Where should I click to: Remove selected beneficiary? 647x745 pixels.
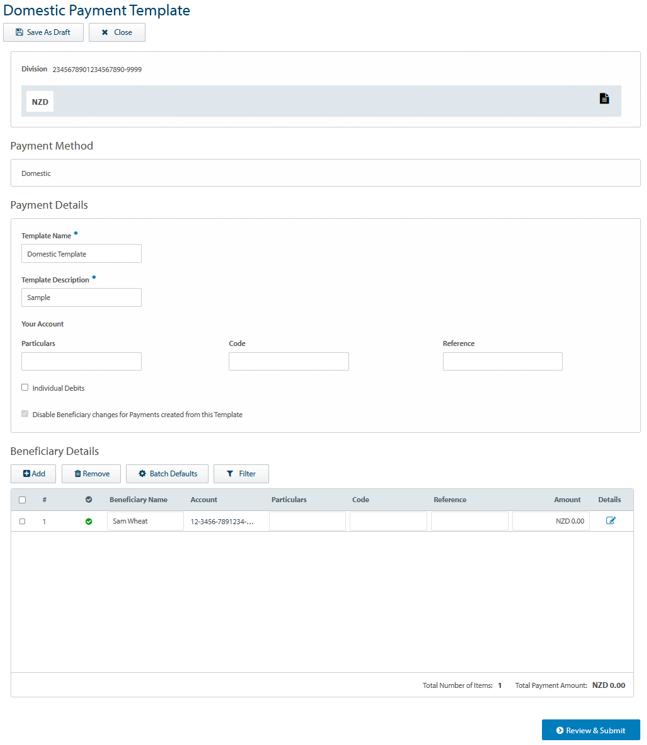tap(91, 474)
